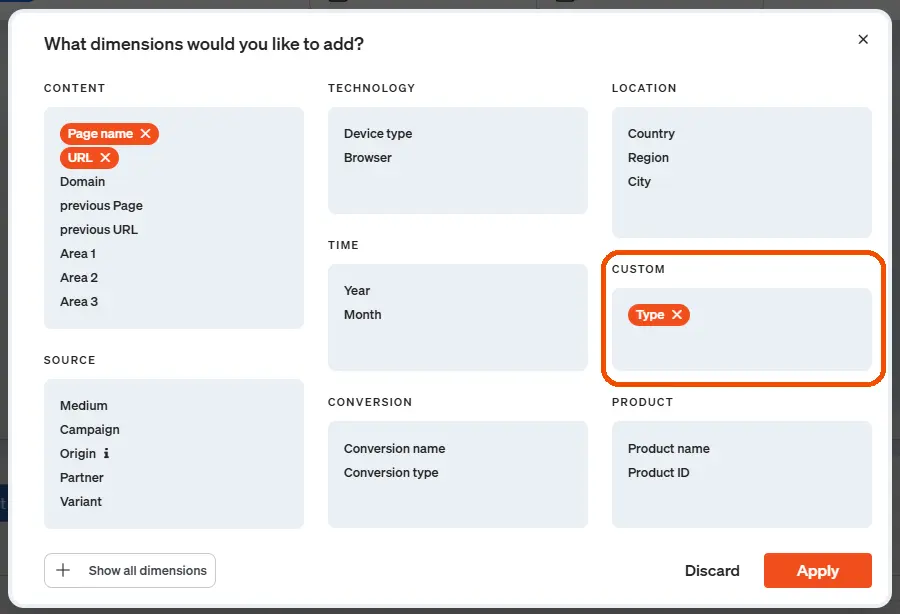900x614 pixels.
Task: Show all dimensions
Action: coord(147,571)
